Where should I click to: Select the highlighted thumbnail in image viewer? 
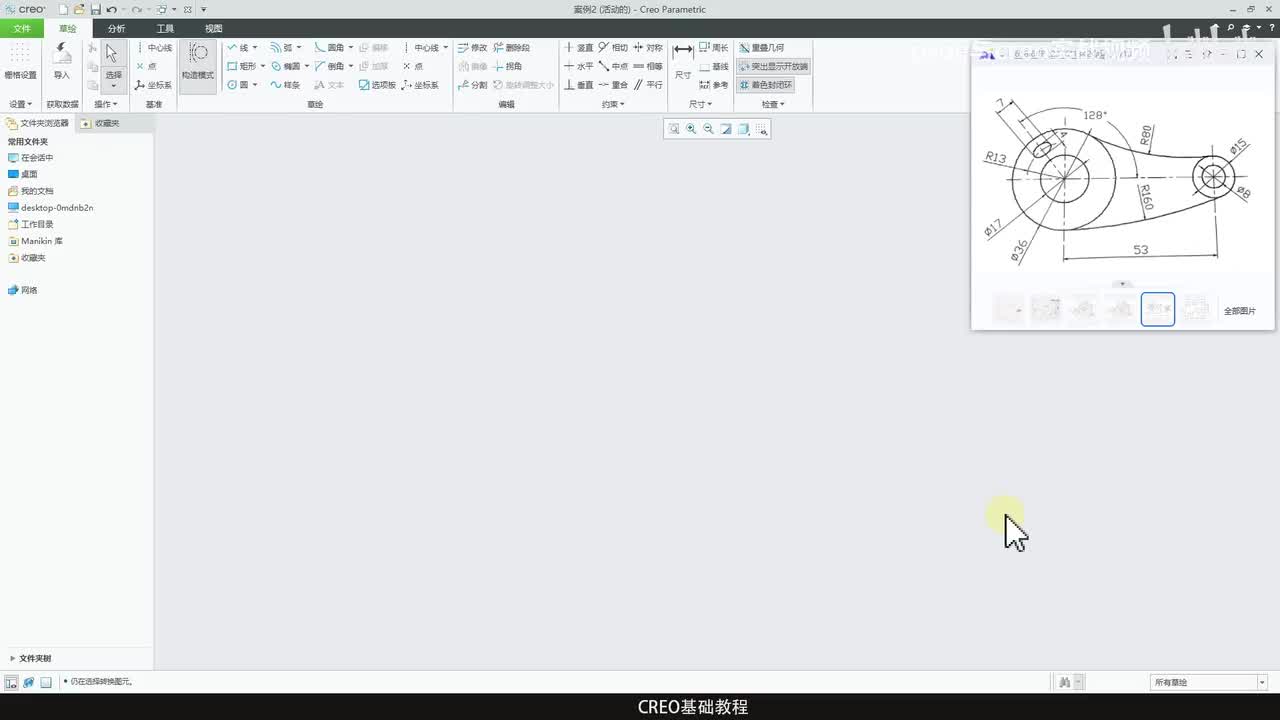click(1158, 310)
